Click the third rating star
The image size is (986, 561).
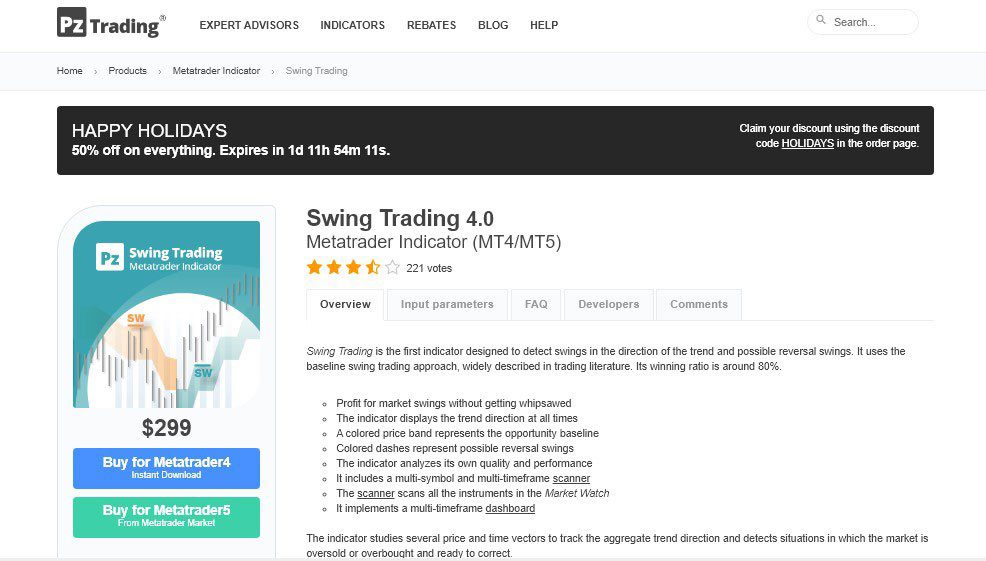click(x=353, y=267)
